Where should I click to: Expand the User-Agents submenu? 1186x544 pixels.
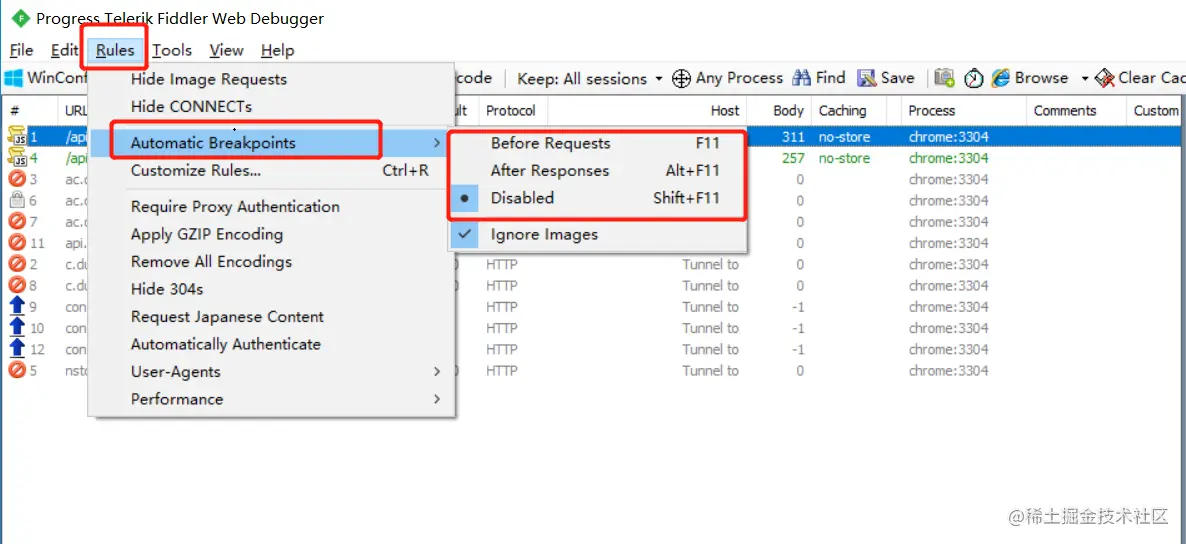(x=272, y=371)
